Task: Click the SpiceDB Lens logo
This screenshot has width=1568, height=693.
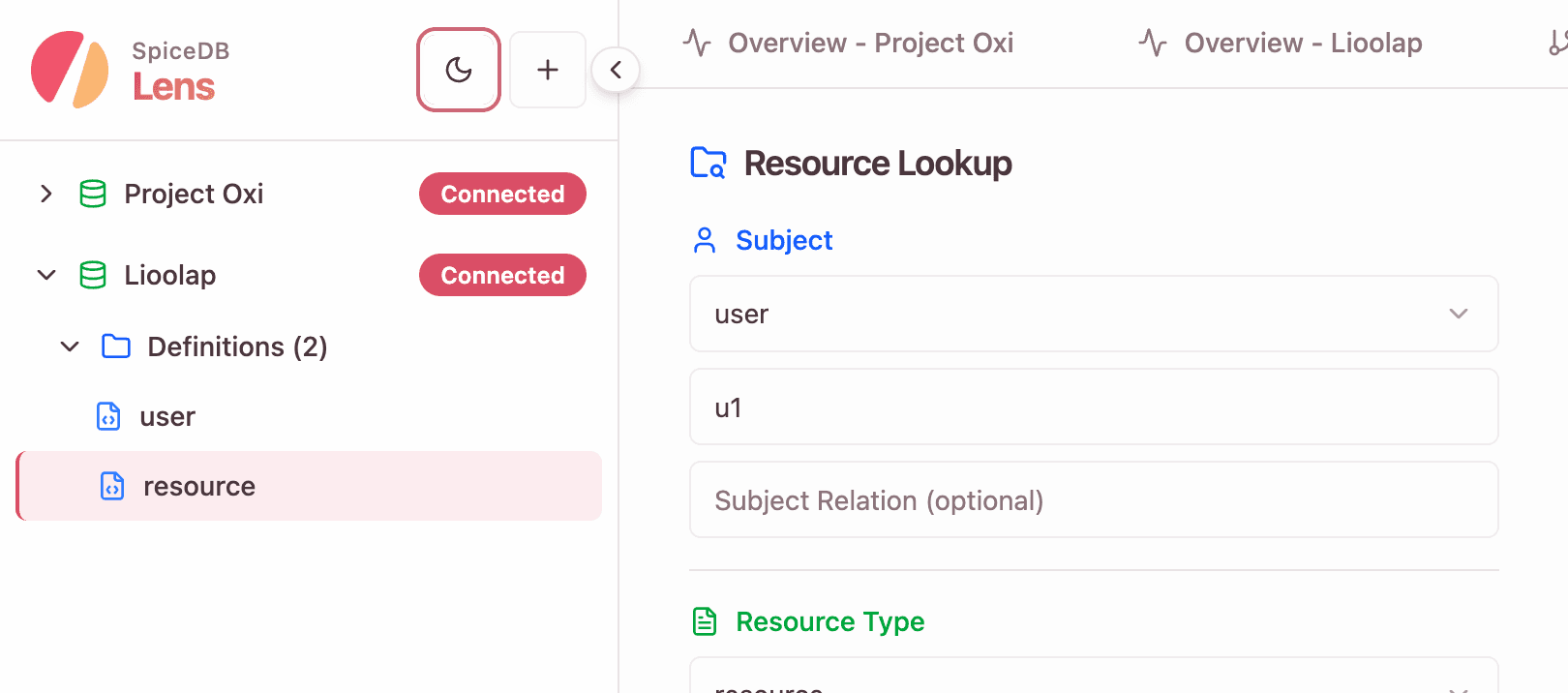Action: 70,70
